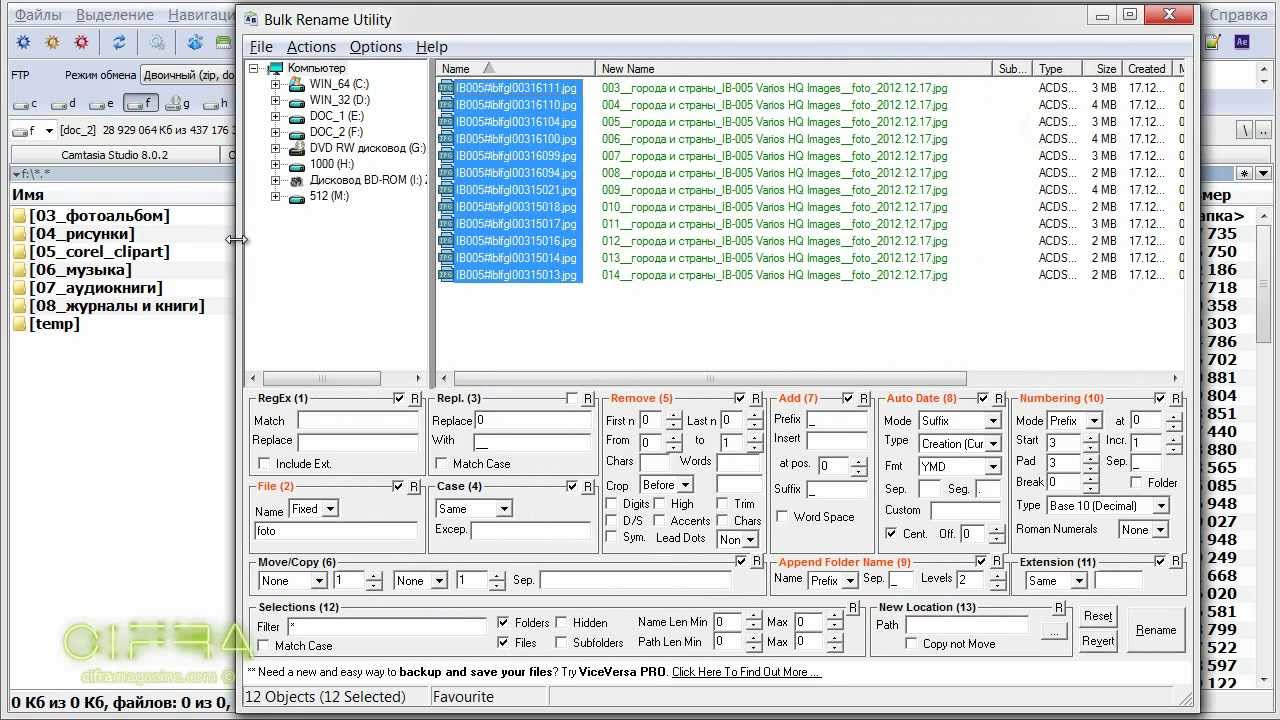The height and width of the screenshot is (720, 1280).
Task: Click the Rename button
Action: tap(1156, 630)
